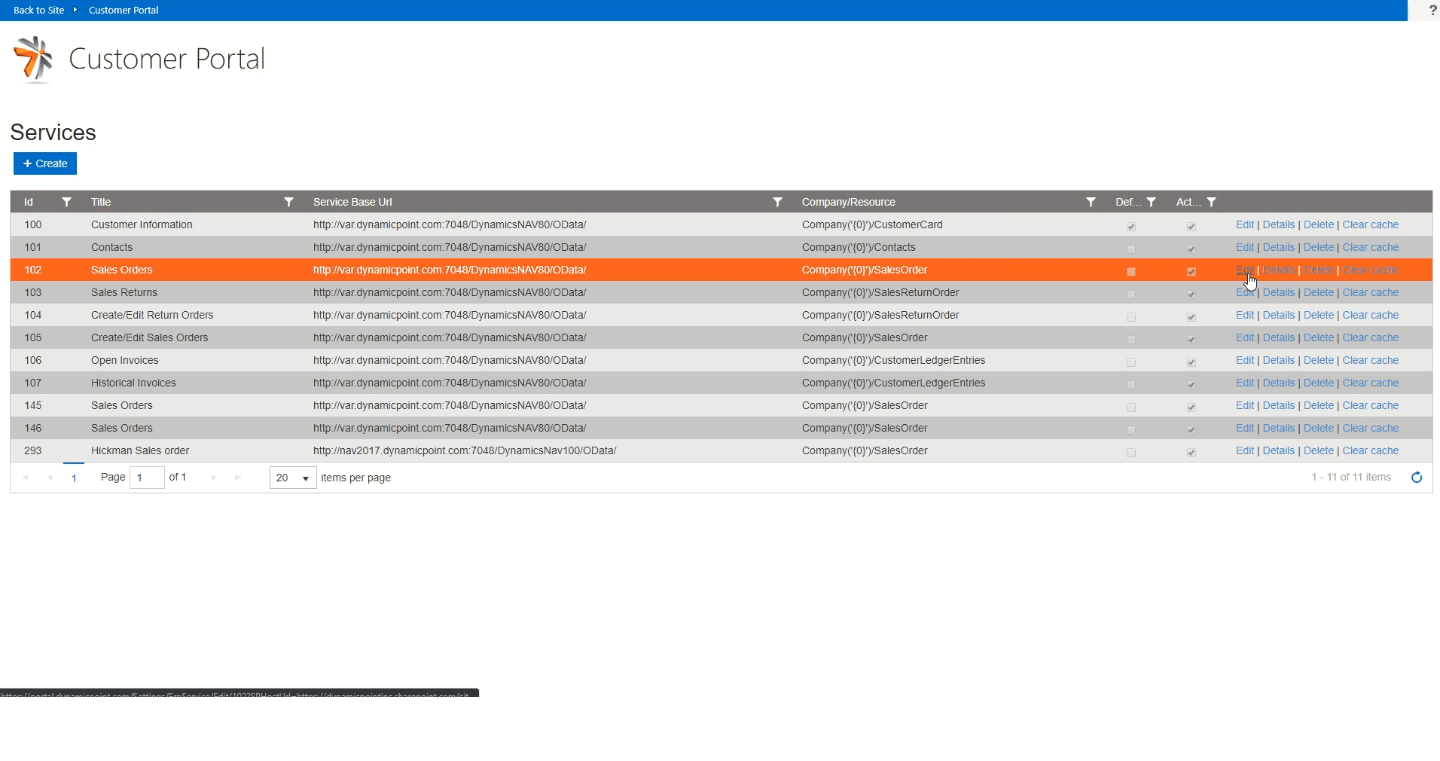Viewport: 1440px width, 761px height.
Task: Delete the Hickman Sales order service
Action: point(1318,451)
